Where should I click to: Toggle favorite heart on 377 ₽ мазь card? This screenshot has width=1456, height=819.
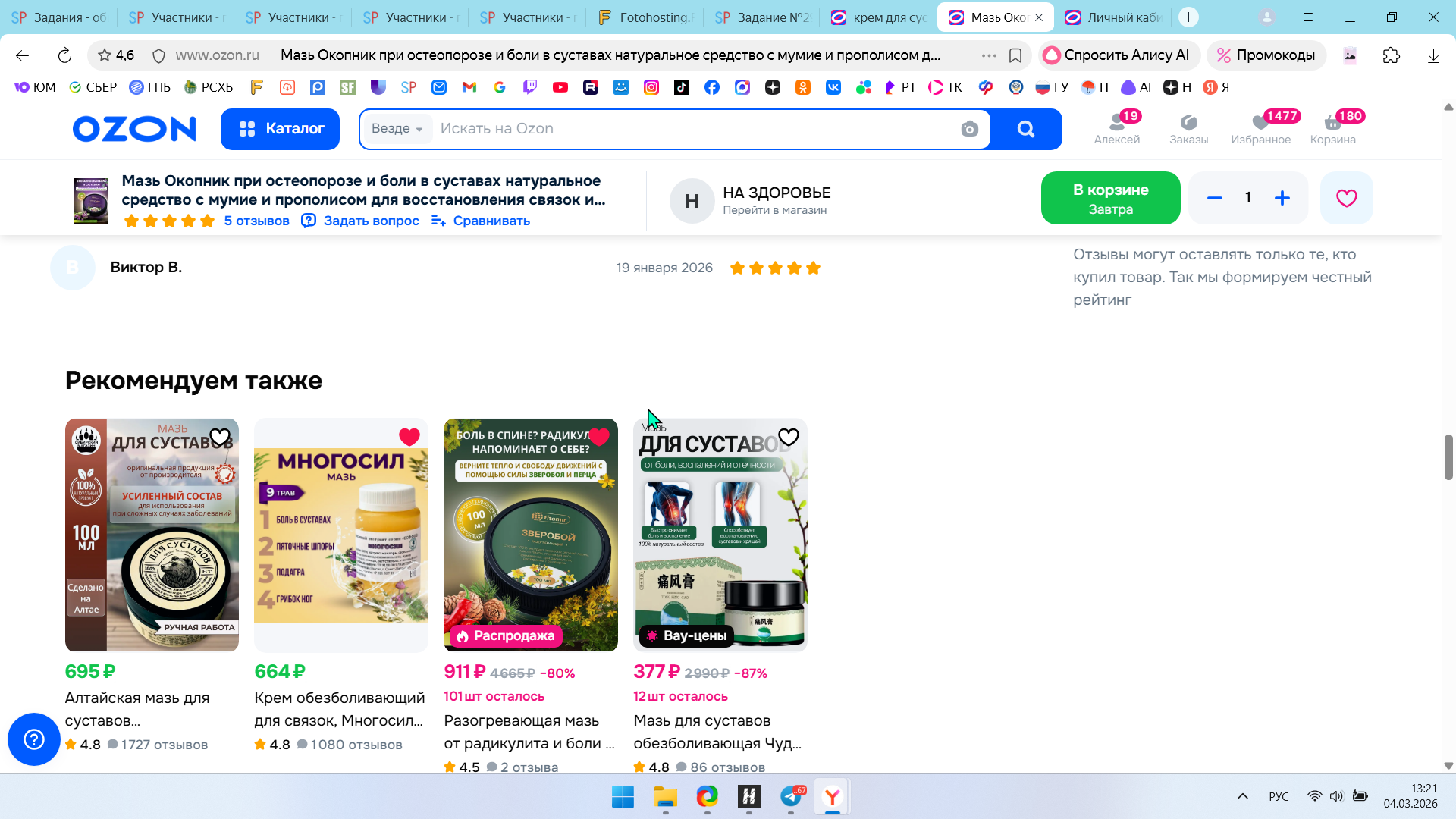click(789, 437)
